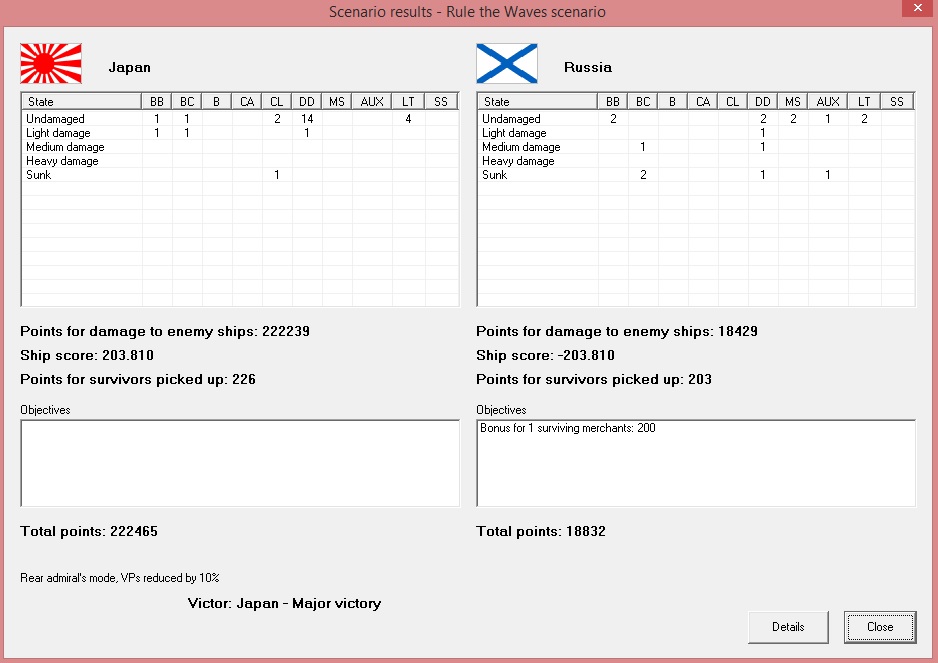Select the State column header in Russia table

click(537, 101)
